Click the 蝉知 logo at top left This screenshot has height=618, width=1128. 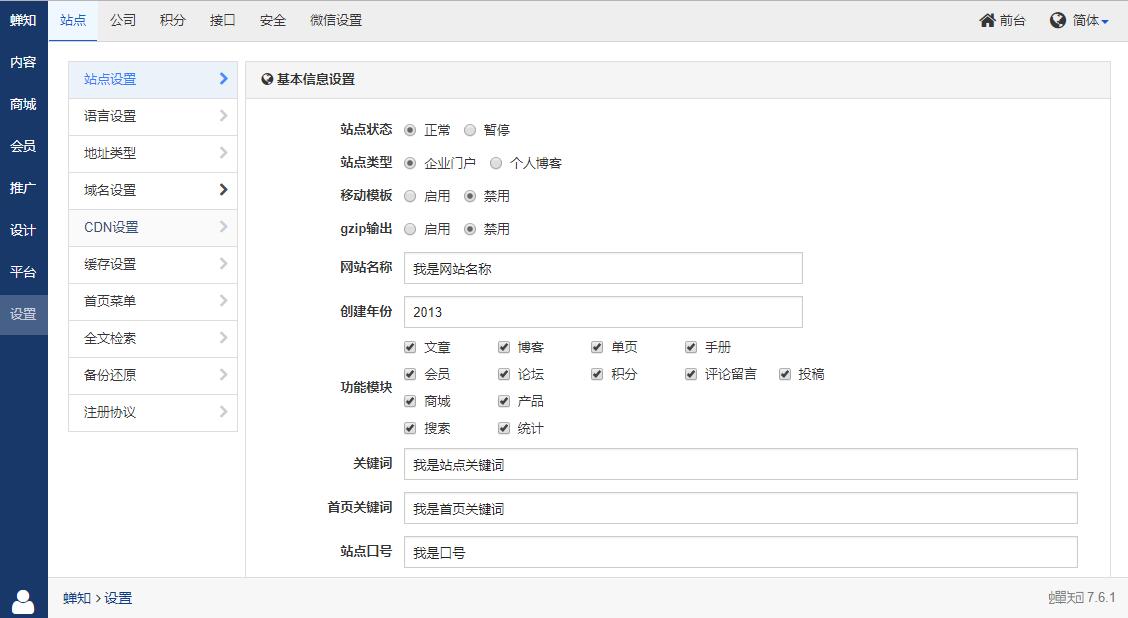pos(23,20)
